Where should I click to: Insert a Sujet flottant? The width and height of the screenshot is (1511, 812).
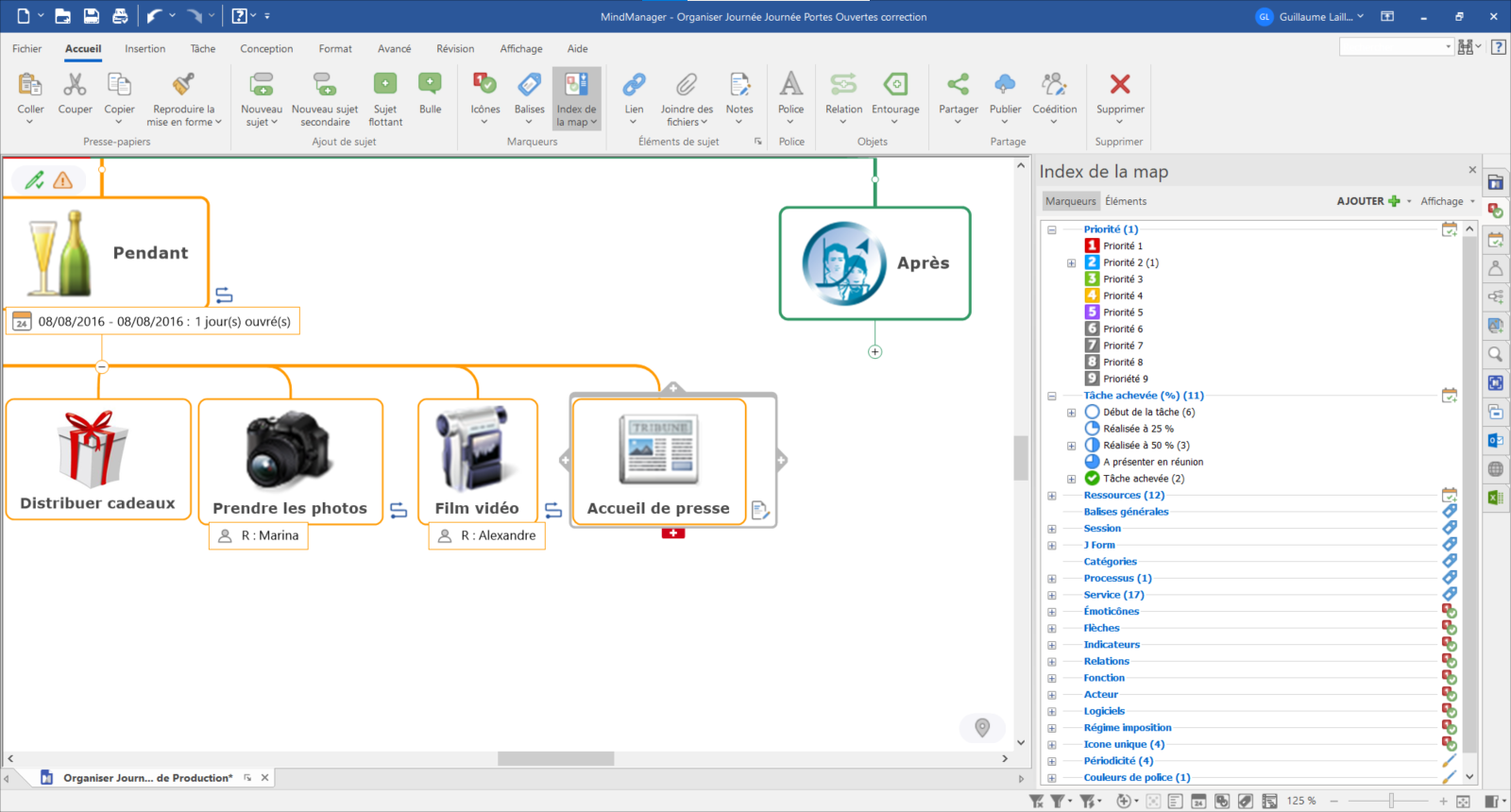(x=385, y=85)
